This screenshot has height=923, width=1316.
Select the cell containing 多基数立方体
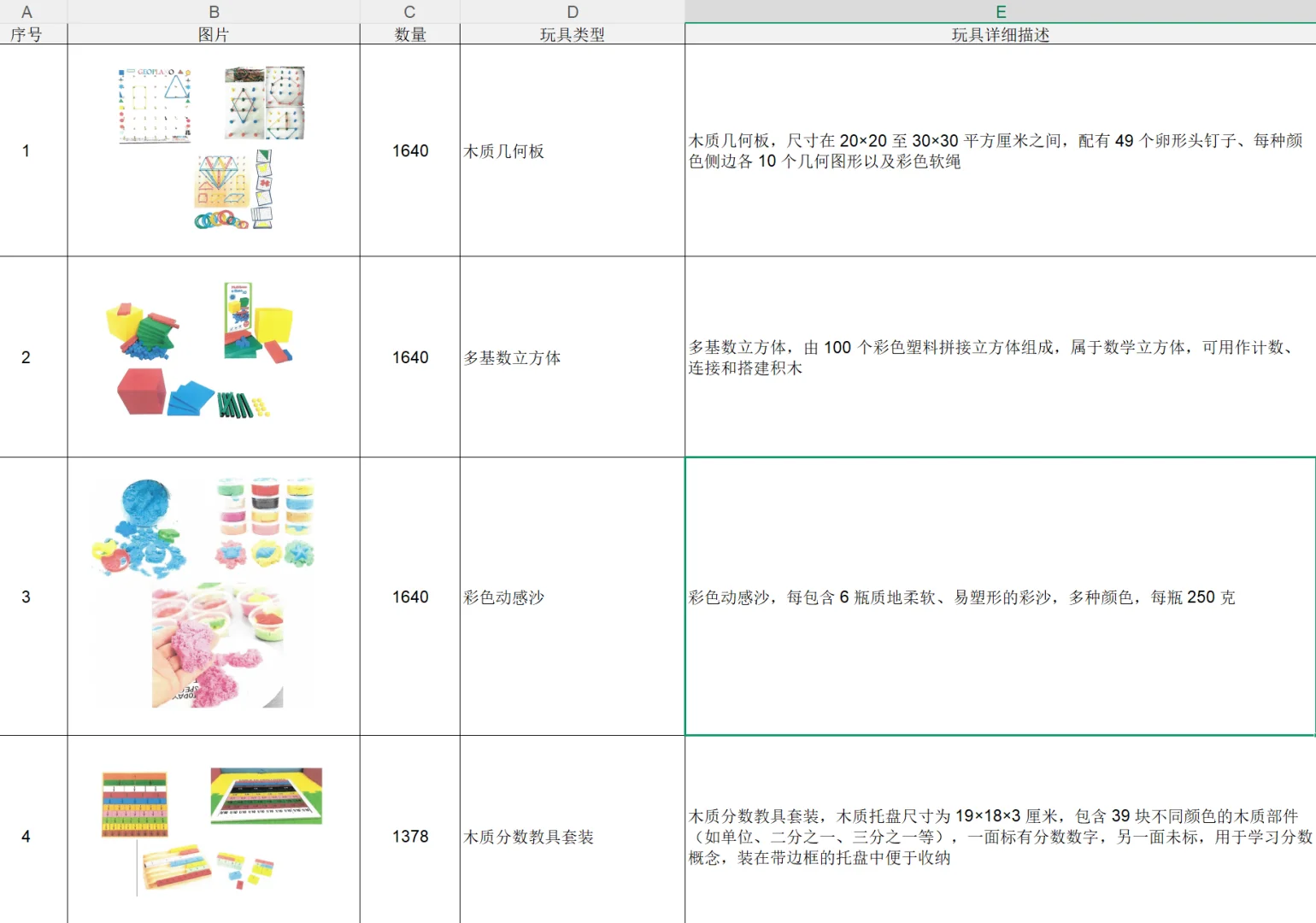572,357
